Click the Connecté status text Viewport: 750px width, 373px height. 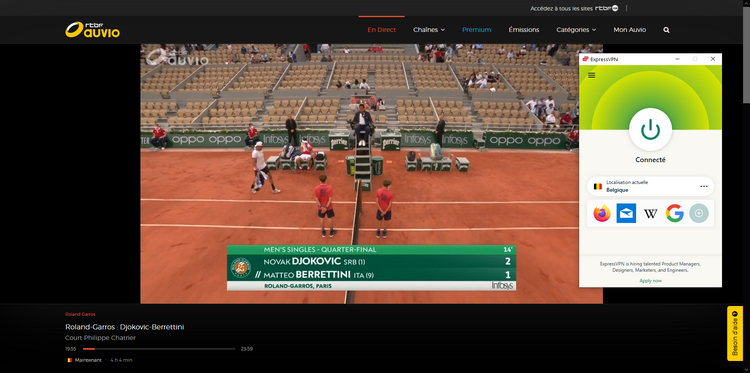[x=651, y=160]
